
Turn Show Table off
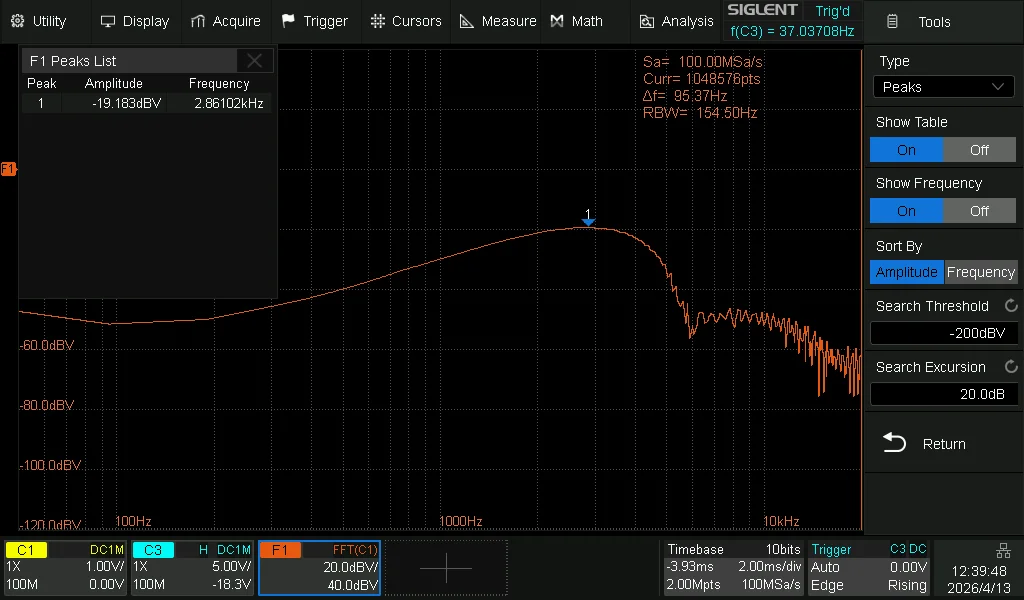[979, 150]
